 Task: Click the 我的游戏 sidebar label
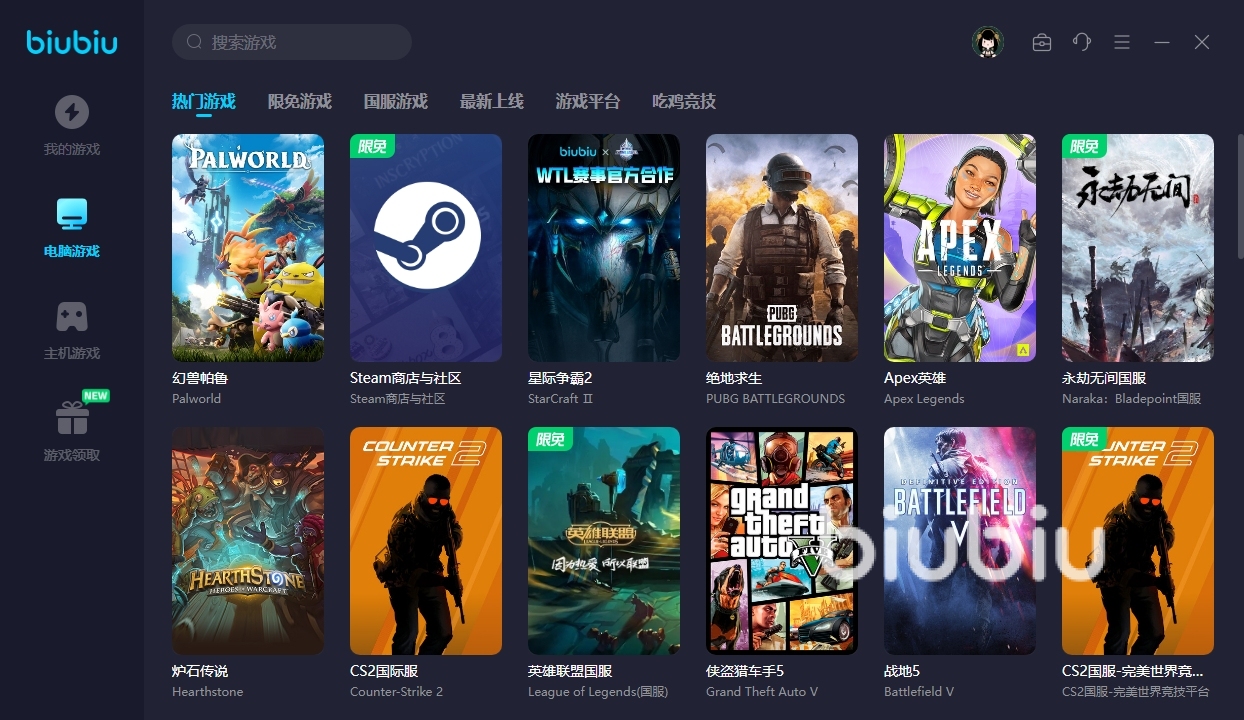tap(71, 149)
